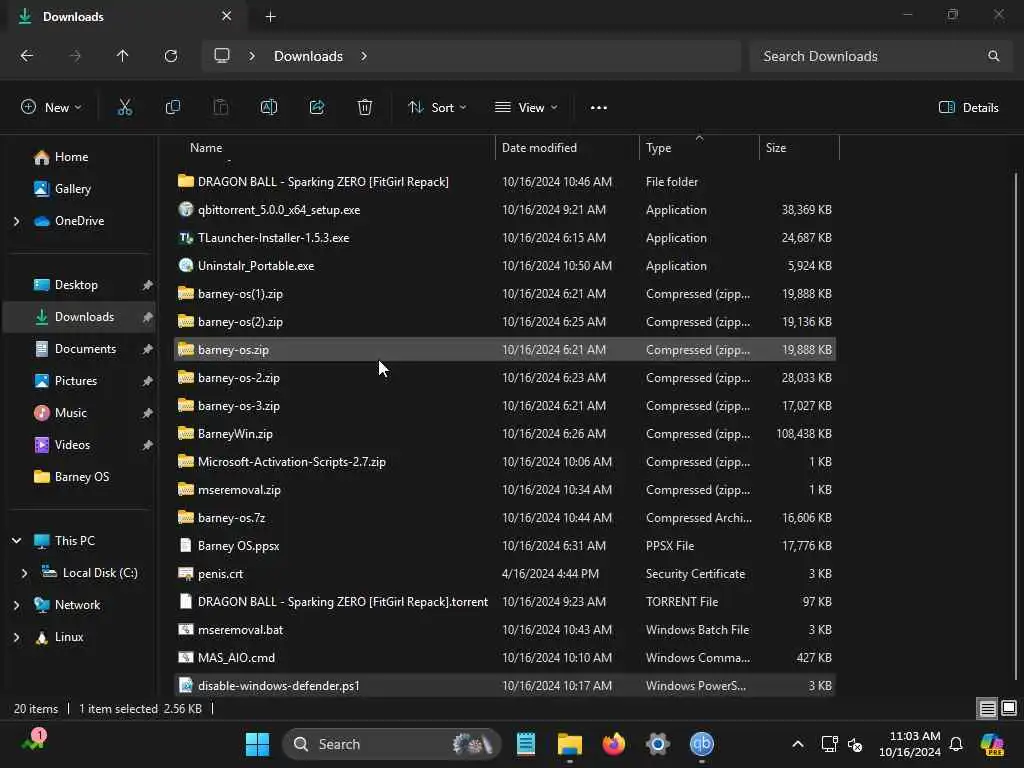Viewport: 1024px width, 768px height.
Task: Click the Share toolbar icon
Action: [317, 108]
